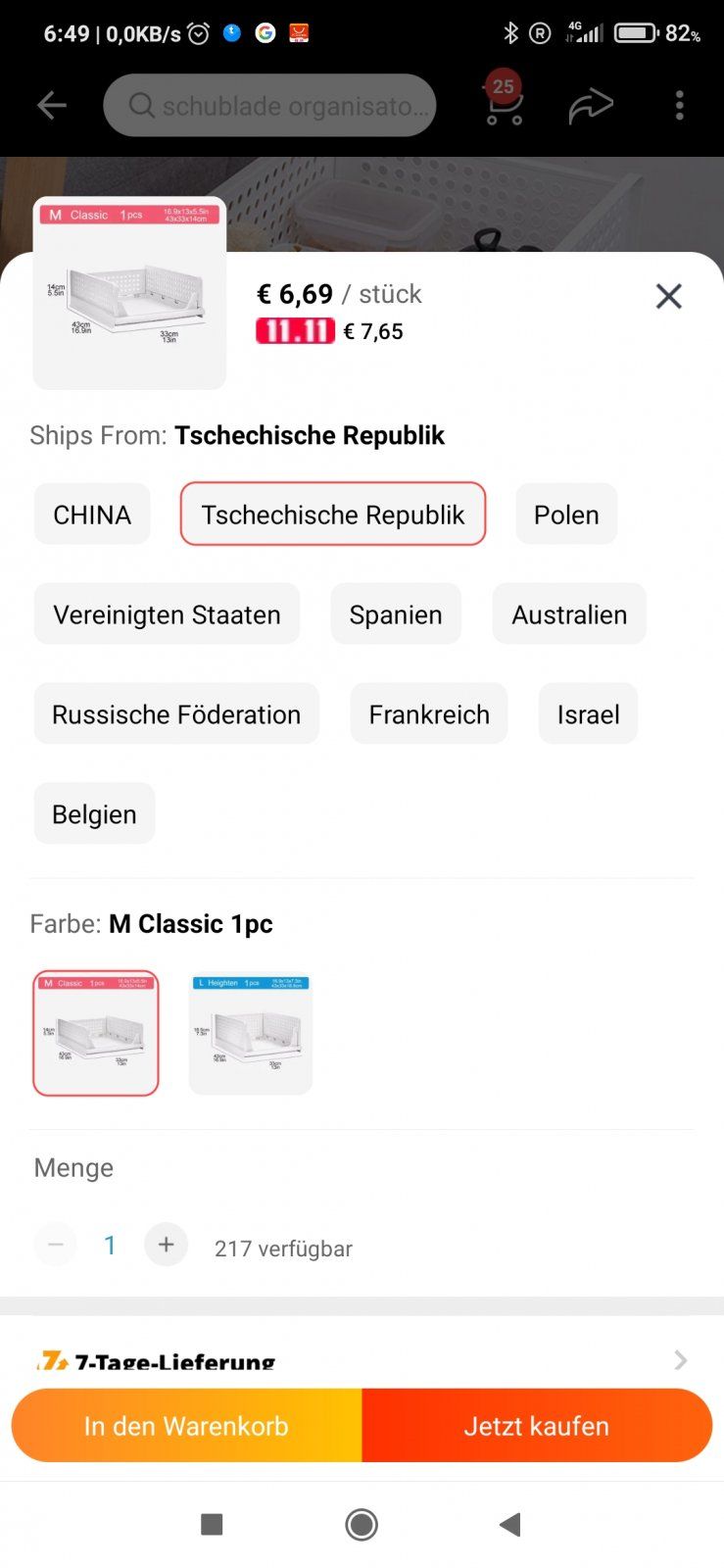Decrease quantity with the minus button
The height and width of the screenshot is (1568, 724).
pos(56,1245)
